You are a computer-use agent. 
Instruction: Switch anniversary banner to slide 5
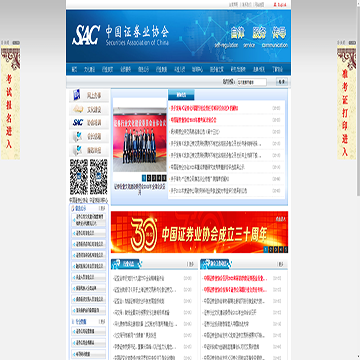(286, 250)
